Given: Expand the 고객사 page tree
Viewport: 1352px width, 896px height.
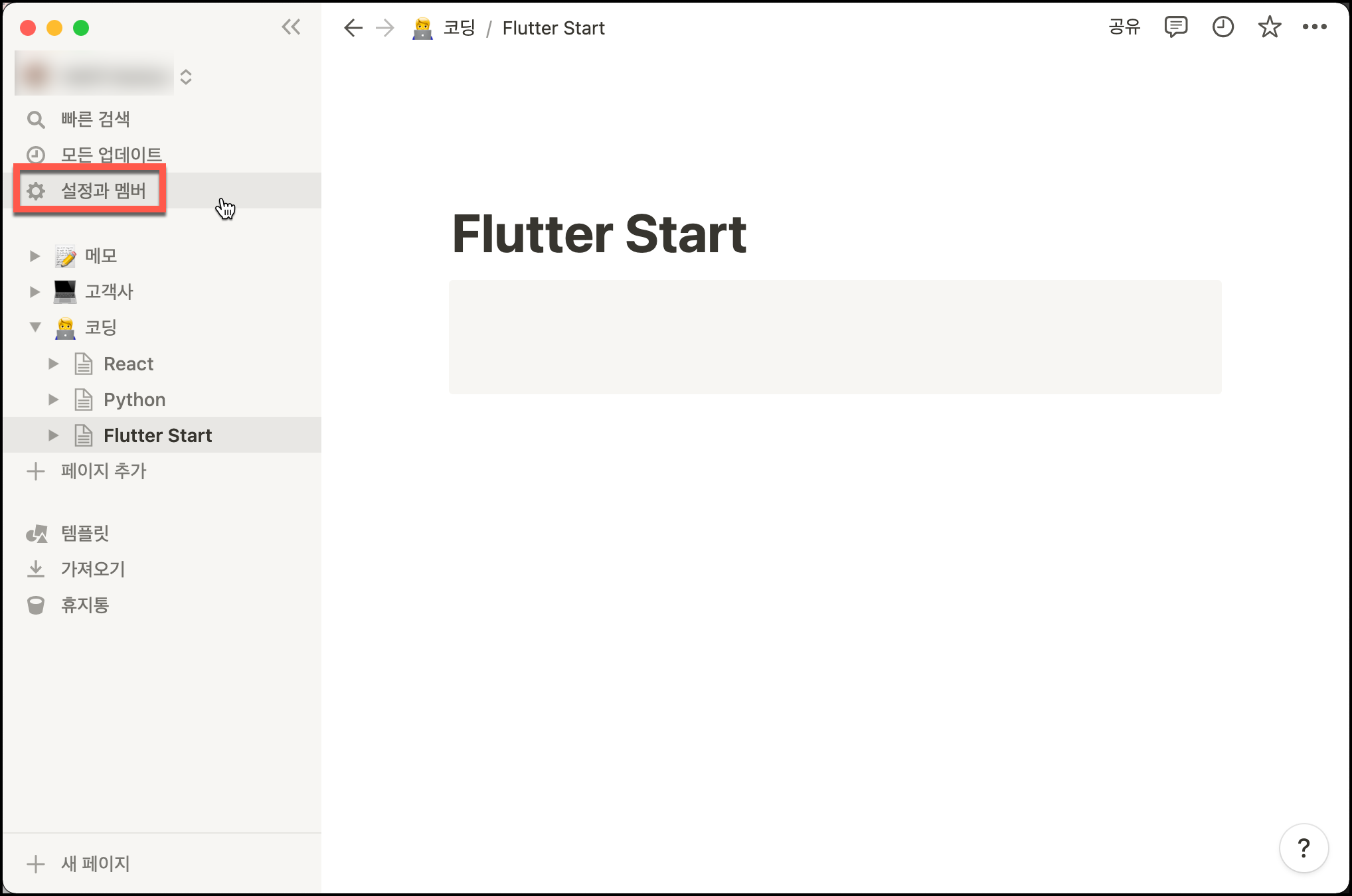Looking at the screenshot, I should pos(35,292).
